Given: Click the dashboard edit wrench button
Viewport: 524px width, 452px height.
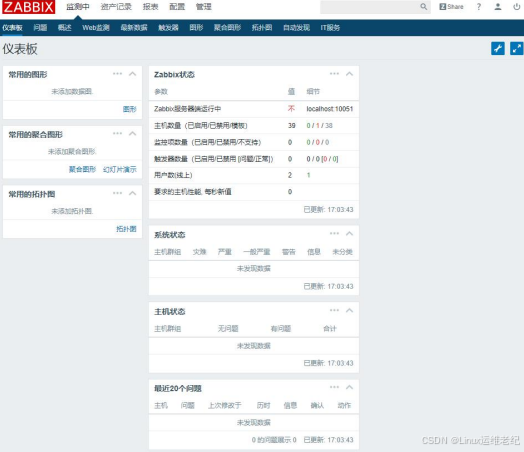Looking at the screenshot, I should (x=498, y=48).
